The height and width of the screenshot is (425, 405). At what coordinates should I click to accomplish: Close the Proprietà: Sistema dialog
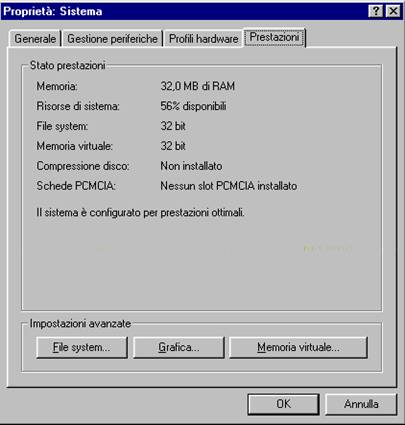[393, 12]
